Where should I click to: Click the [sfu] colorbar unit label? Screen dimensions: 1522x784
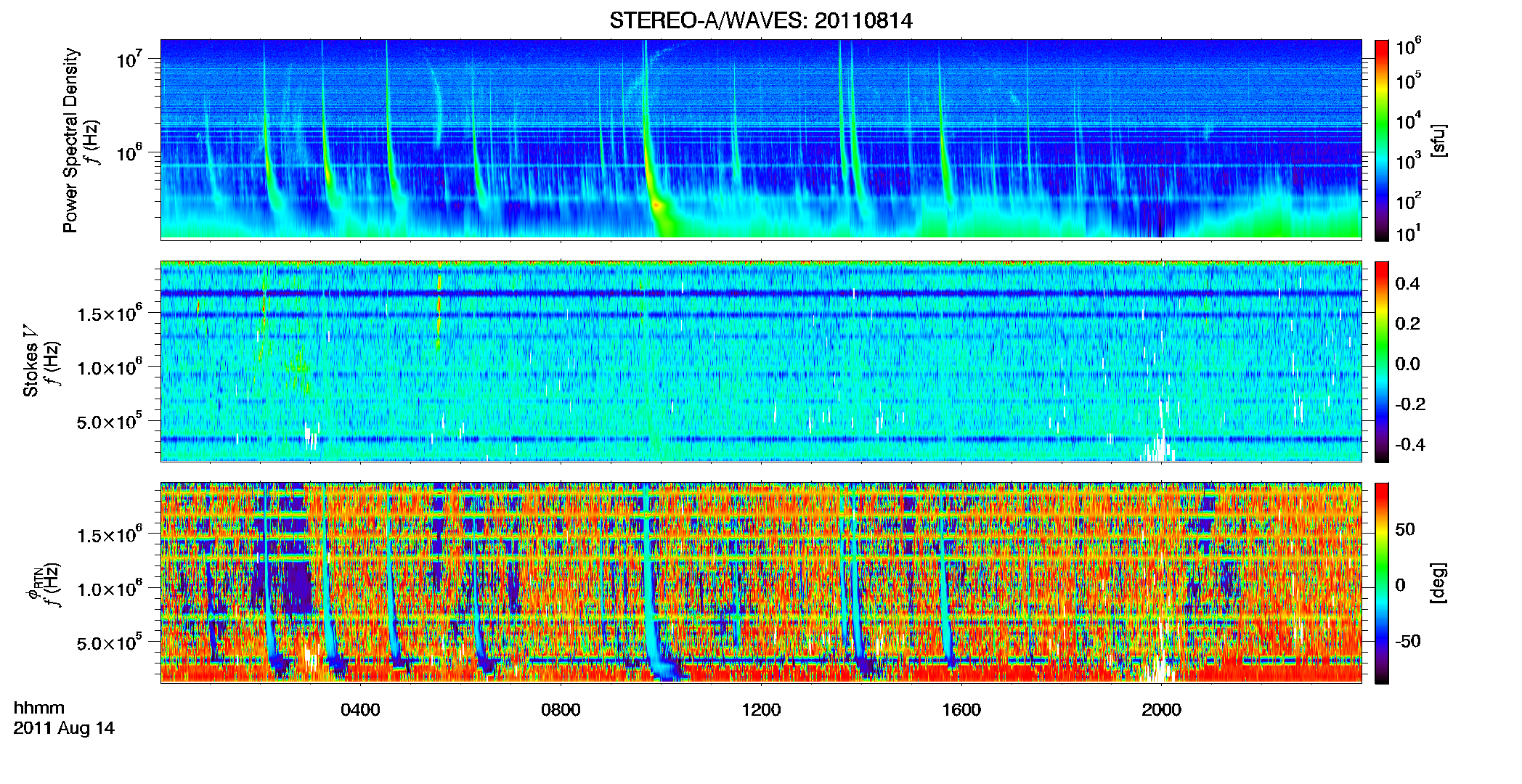click(1438, 140)
